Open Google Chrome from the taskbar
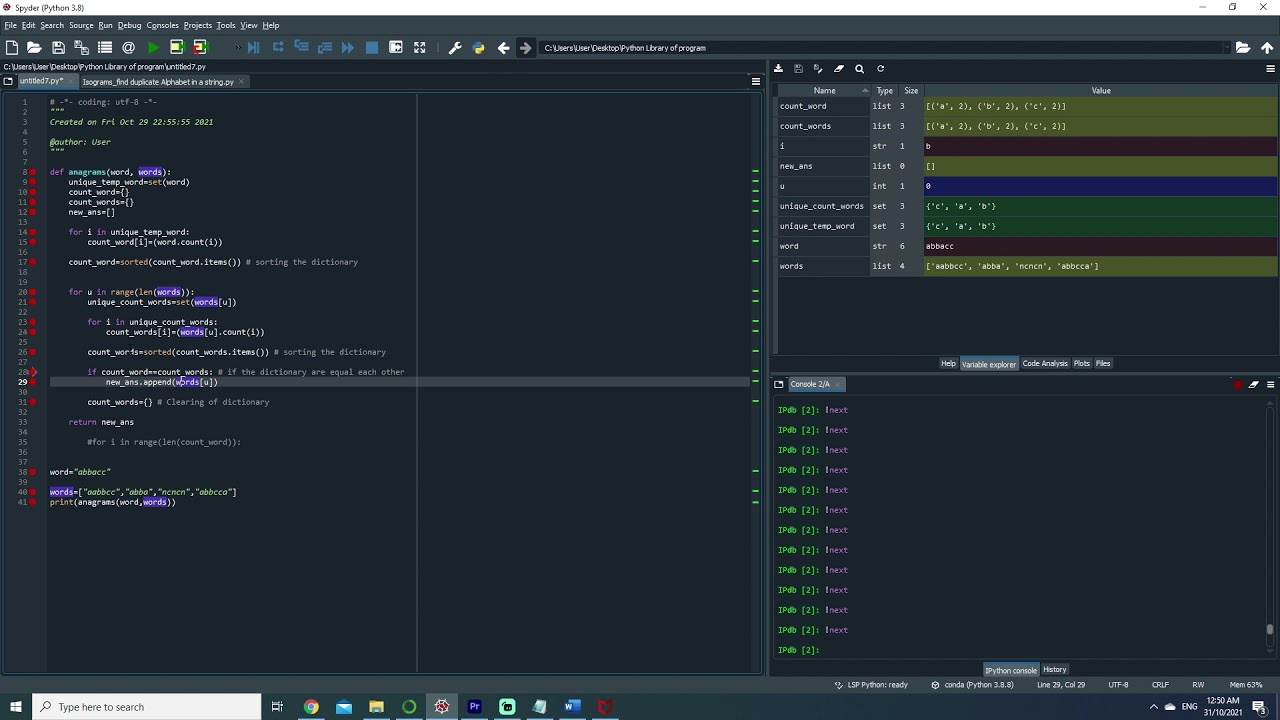The height and width of the screenshot is (720, 1280). [x=311, y=707]
